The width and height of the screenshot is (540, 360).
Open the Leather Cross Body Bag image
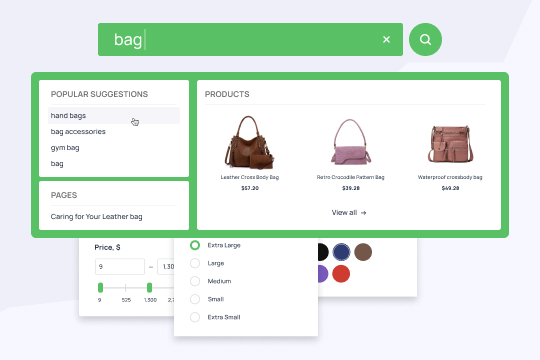250,142
